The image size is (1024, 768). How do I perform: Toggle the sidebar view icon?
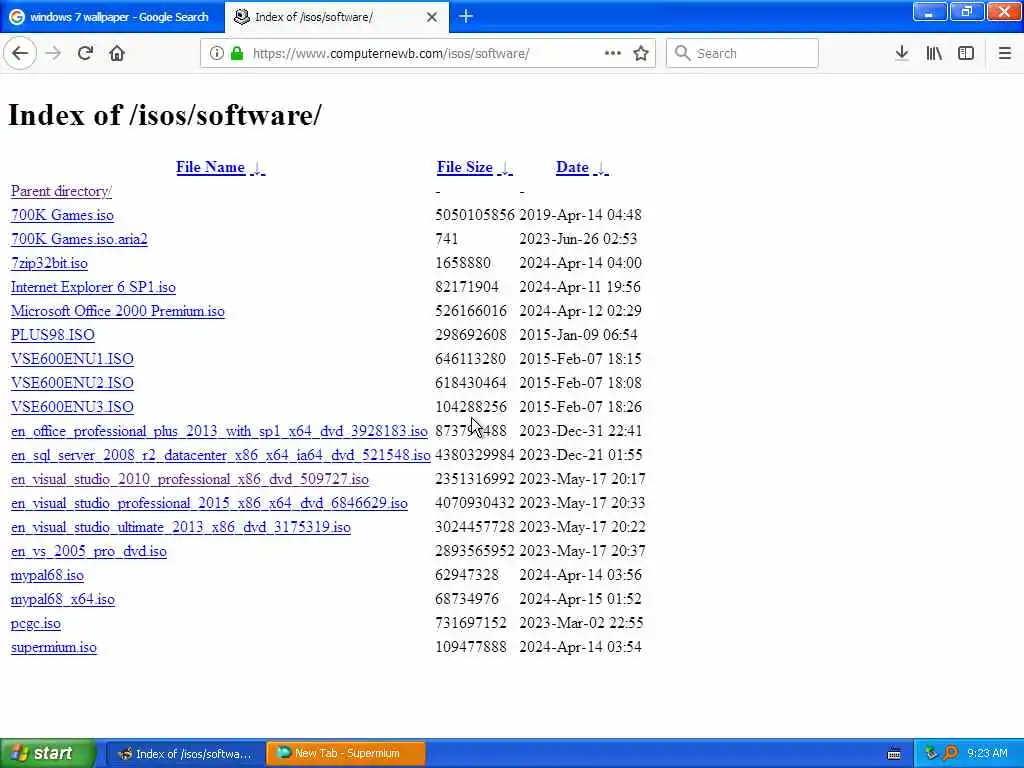coord(966,53)
